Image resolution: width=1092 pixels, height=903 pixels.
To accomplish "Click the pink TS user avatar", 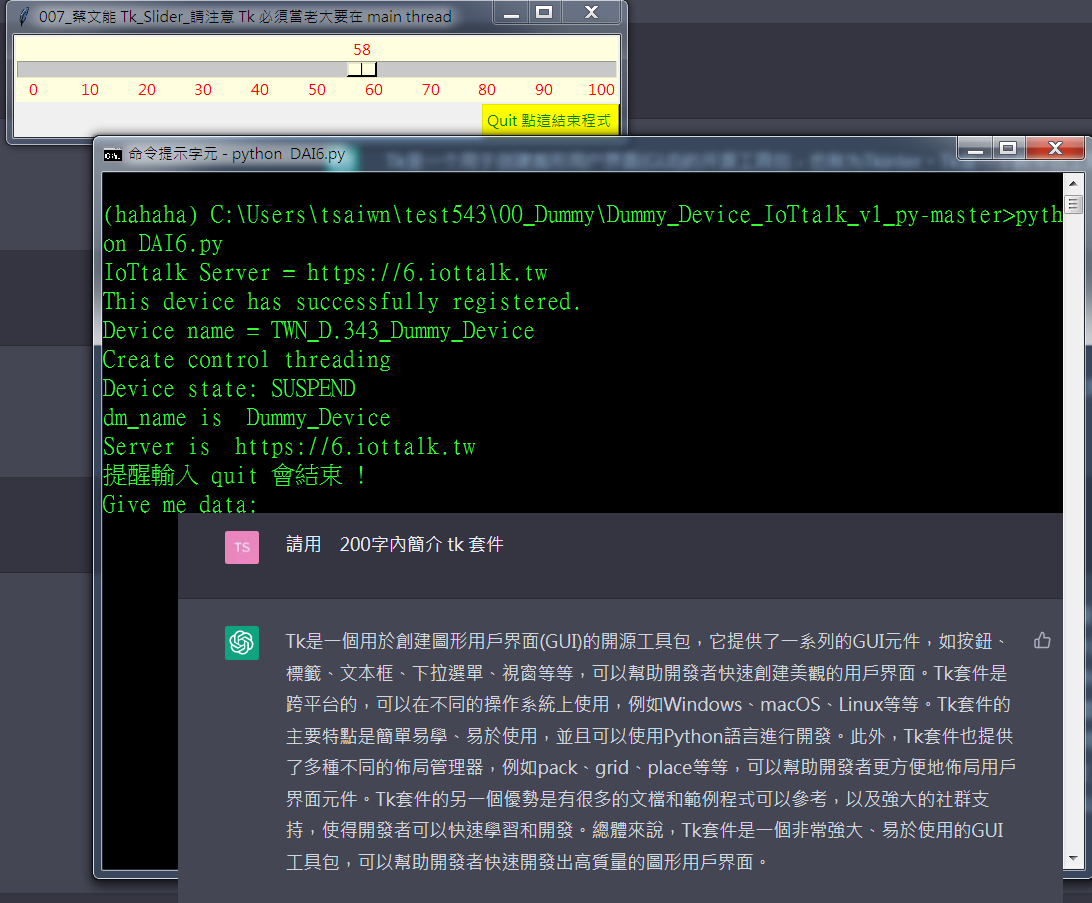I will tap(242, 547).
